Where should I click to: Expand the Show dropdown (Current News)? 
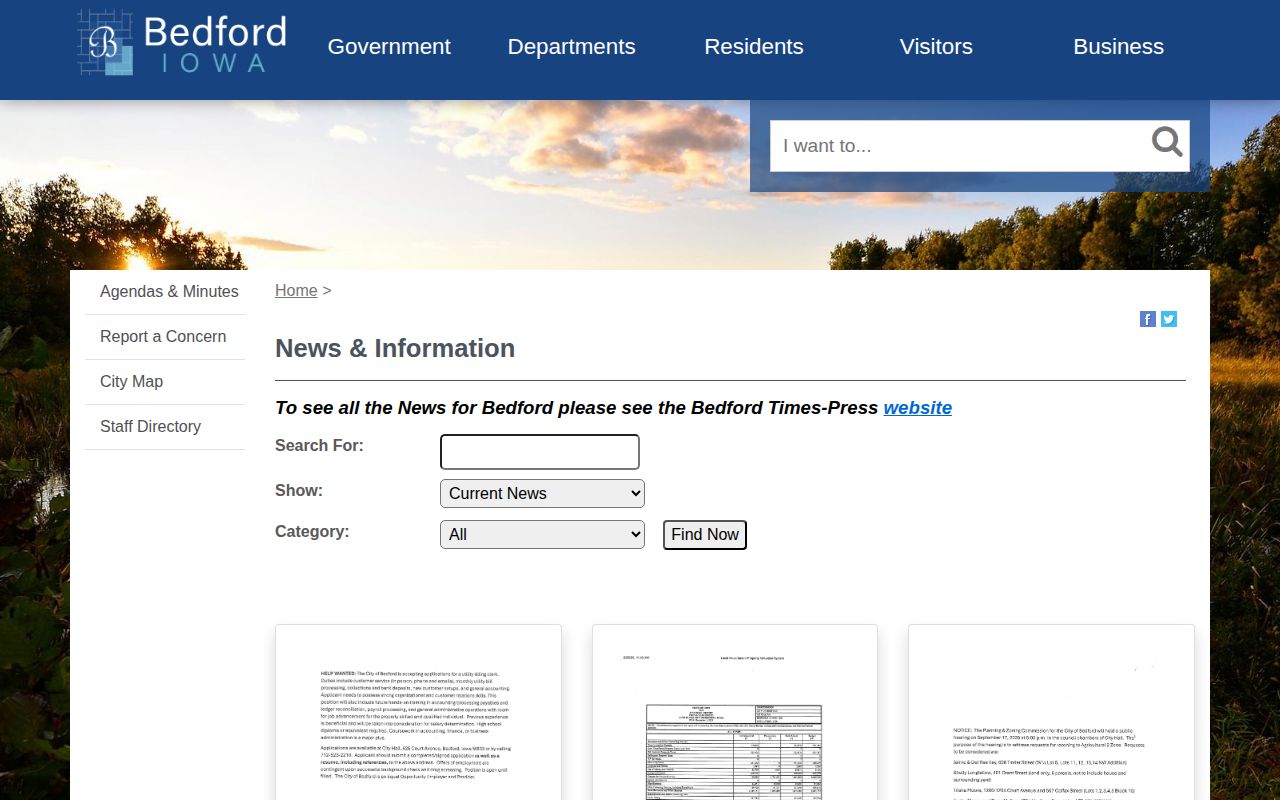pyautogui.click(x=542, y=493)
